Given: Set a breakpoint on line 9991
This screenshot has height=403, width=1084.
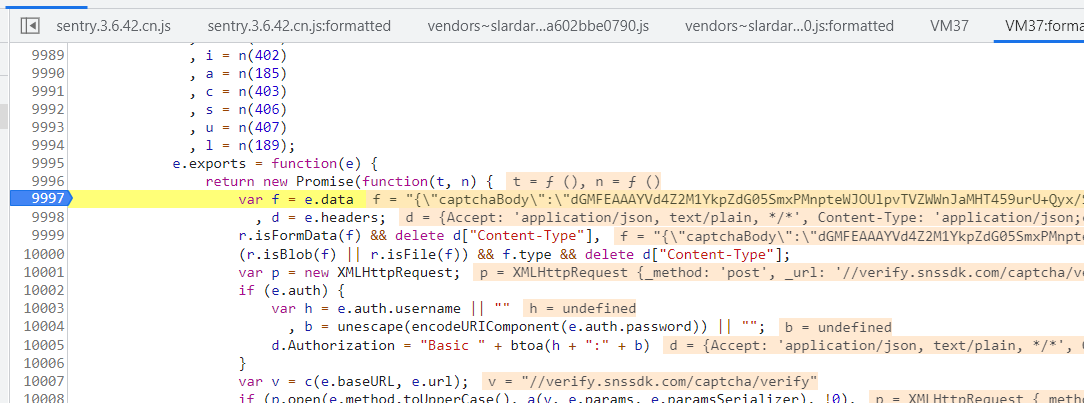Looking at the screenshot, I should [48, 91].
